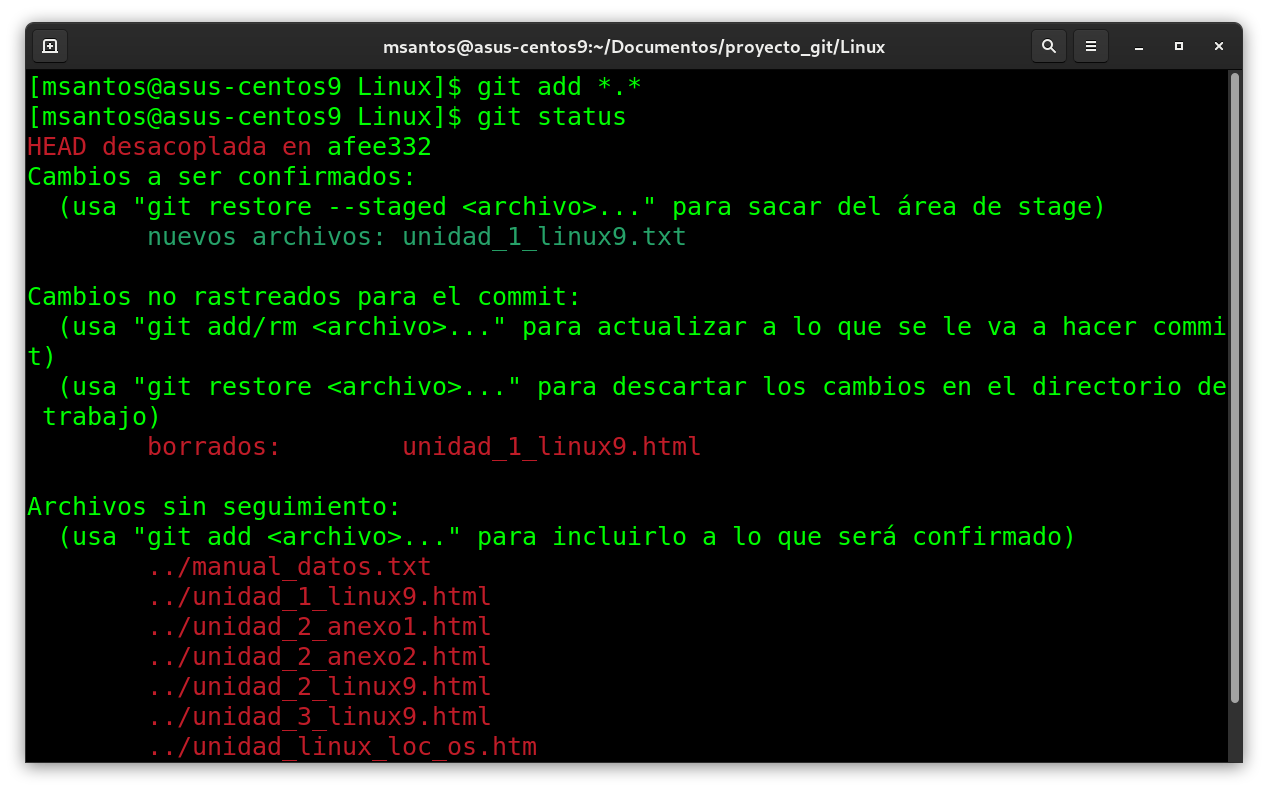The width and height of the screenshot is (1268, 791).
Task: Click the search magnifier icon
Action: coord(1048,46)
